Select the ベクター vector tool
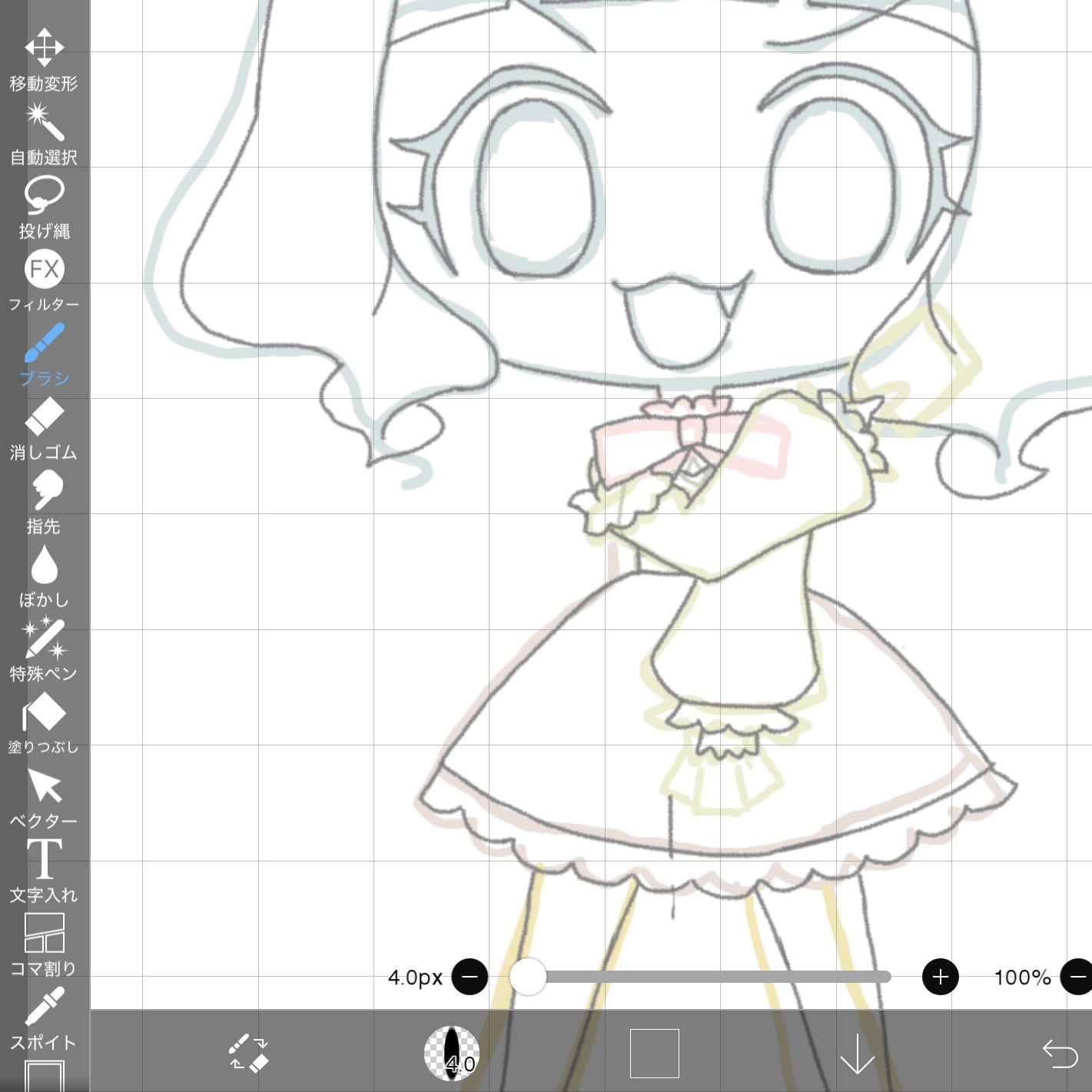 tap(44, 798)
